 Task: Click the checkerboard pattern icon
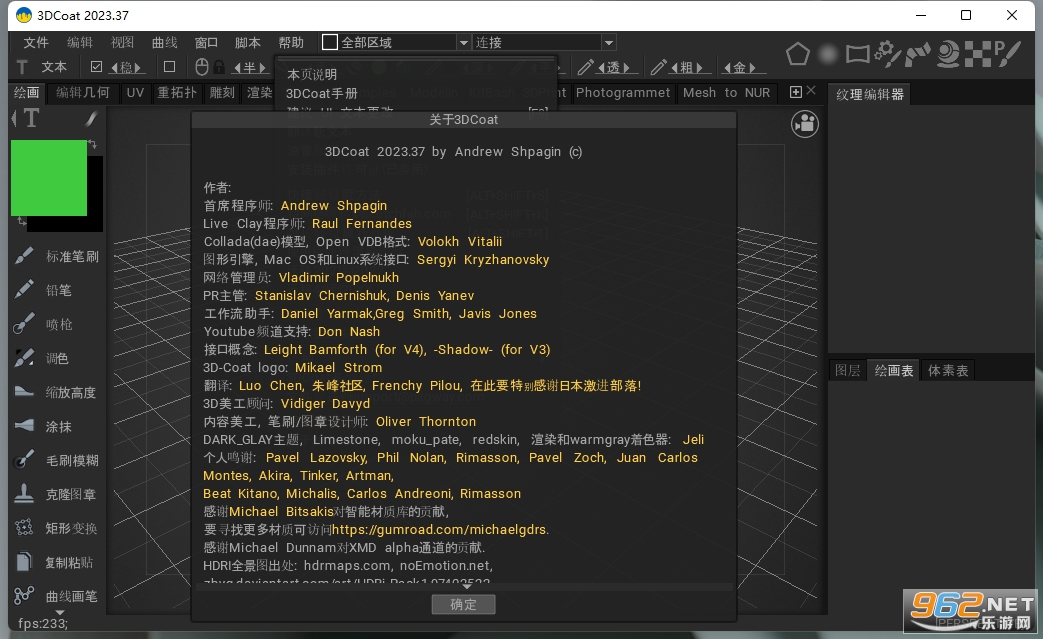pyautogui.click(x=977, y=54)
